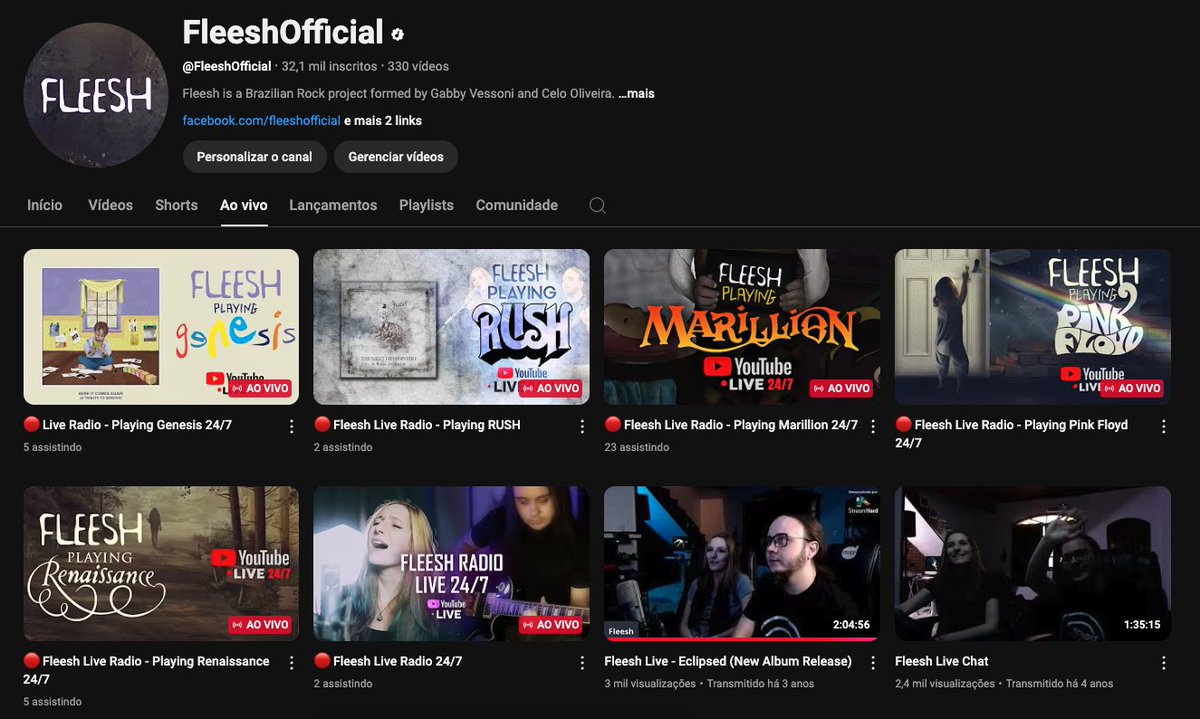Open the facebook.com/fleeshofficial link
This screenshot has height=719, width=1200.
(x=261, y=121)
